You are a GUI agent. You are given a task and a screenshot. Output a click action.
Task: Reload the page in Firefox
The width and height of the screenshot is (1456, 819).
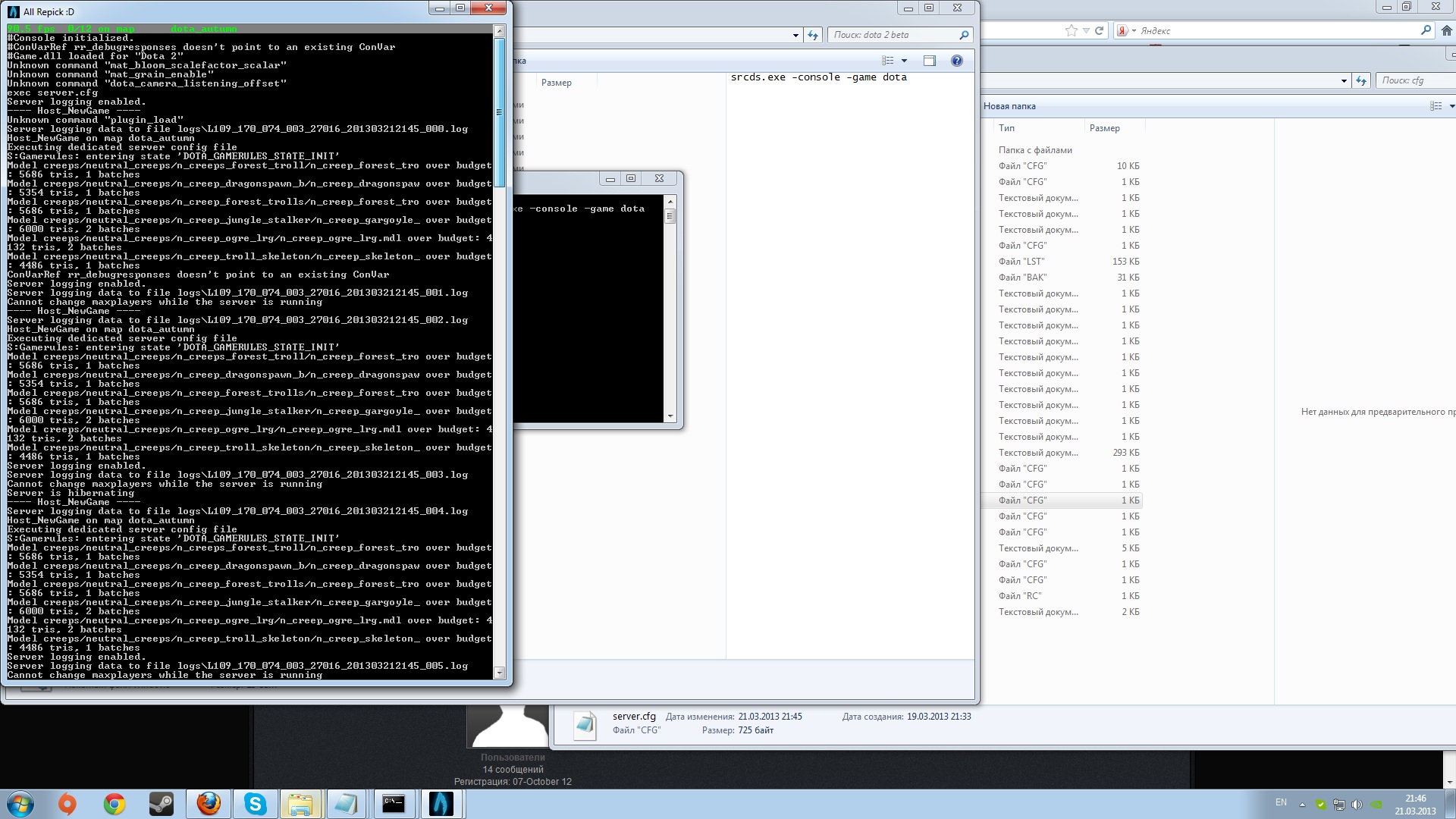(1099, 30)
